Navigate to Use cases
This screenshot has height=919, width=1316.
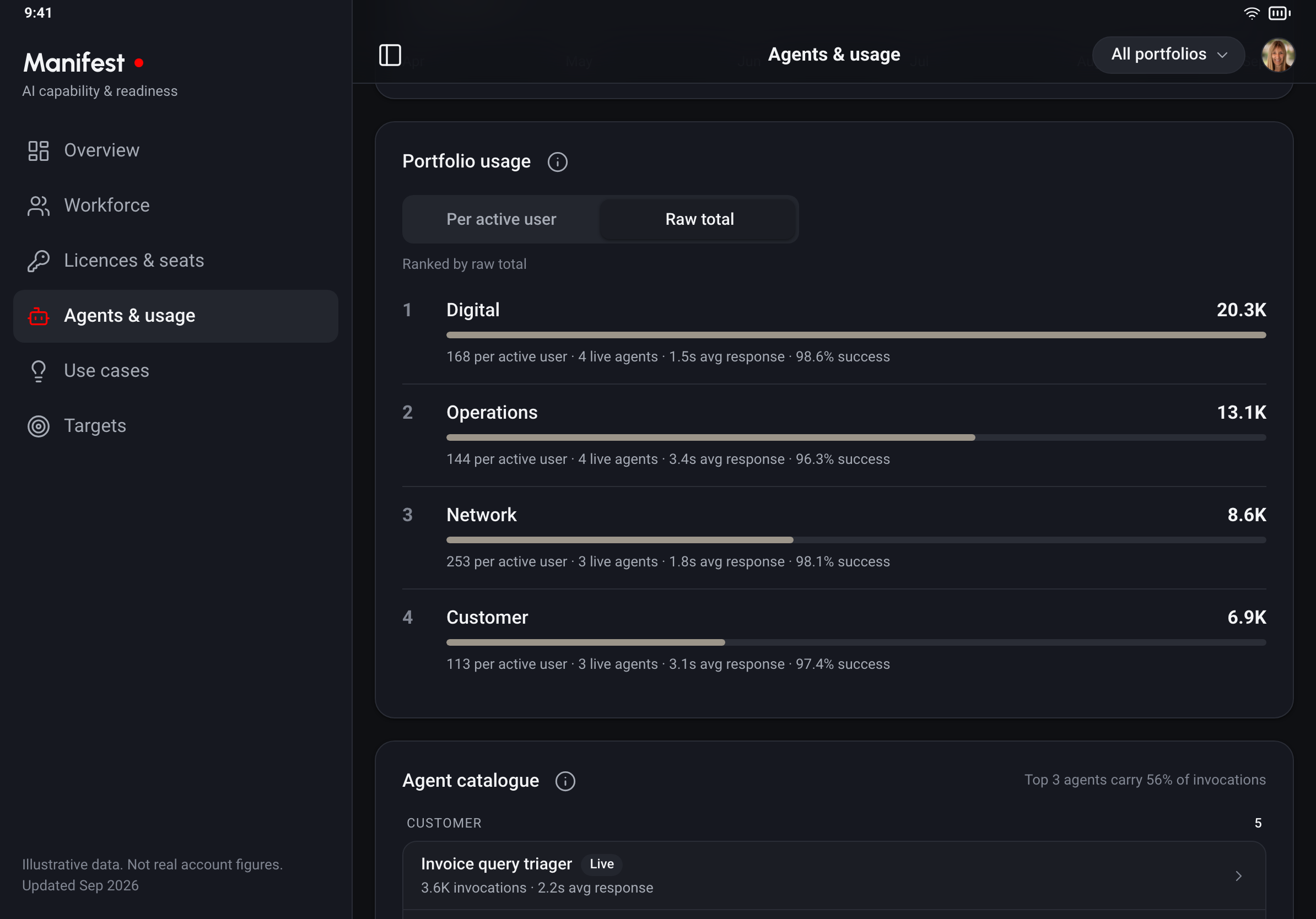175,371
